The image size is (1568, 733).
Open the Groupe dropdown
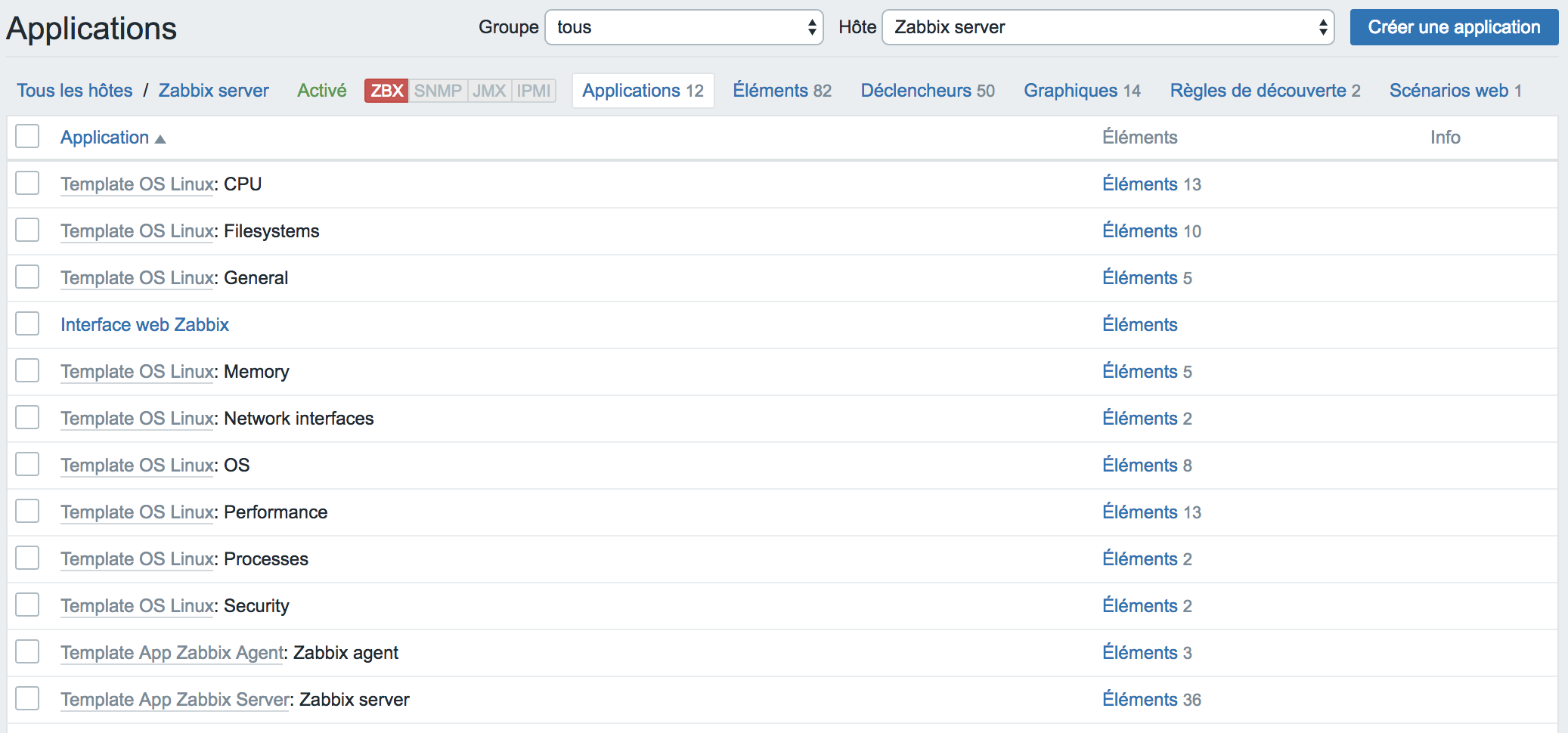pos(683,27)
